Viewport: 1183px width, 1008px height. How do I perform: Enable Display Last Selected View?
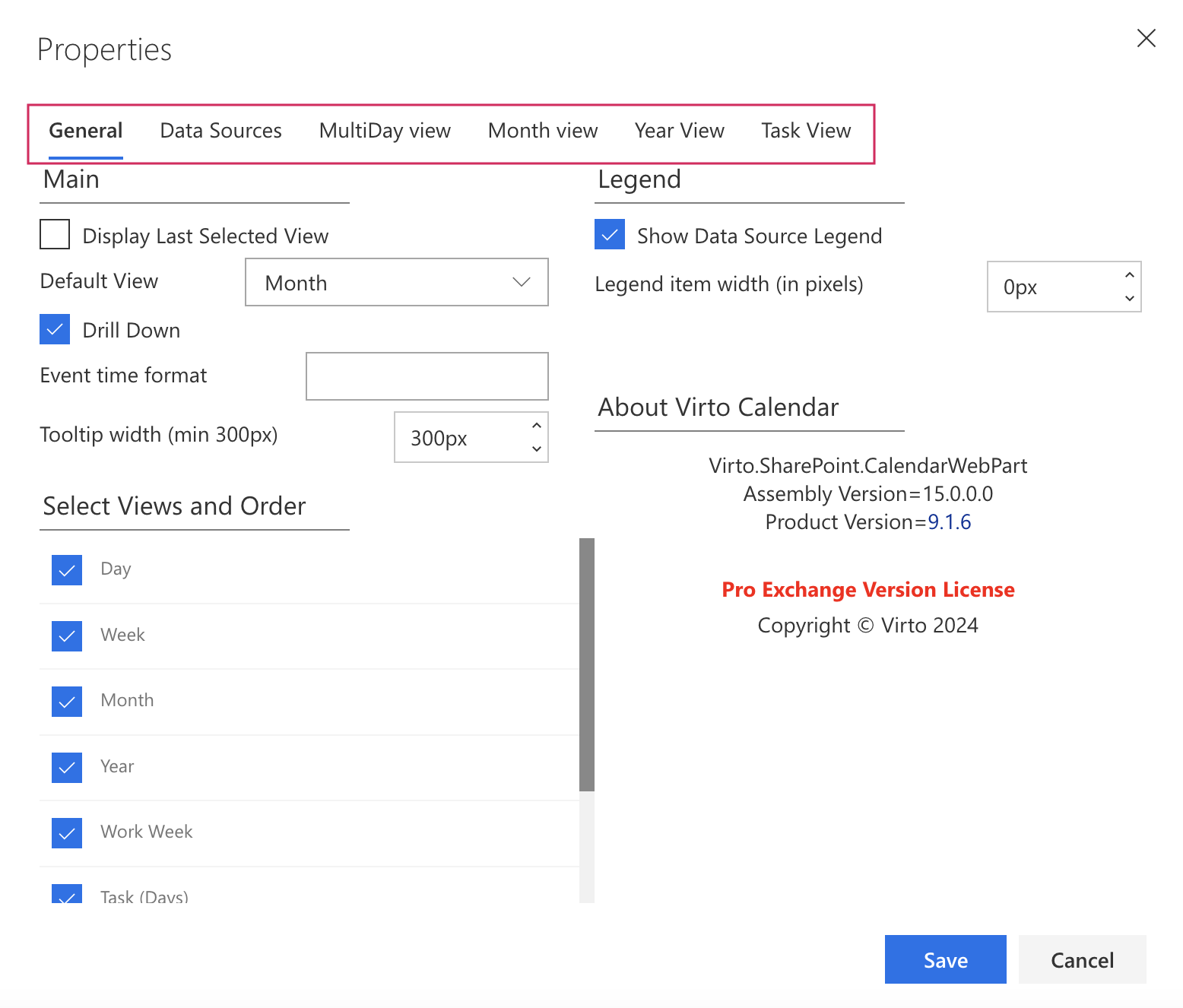click(x=54, y=234)
